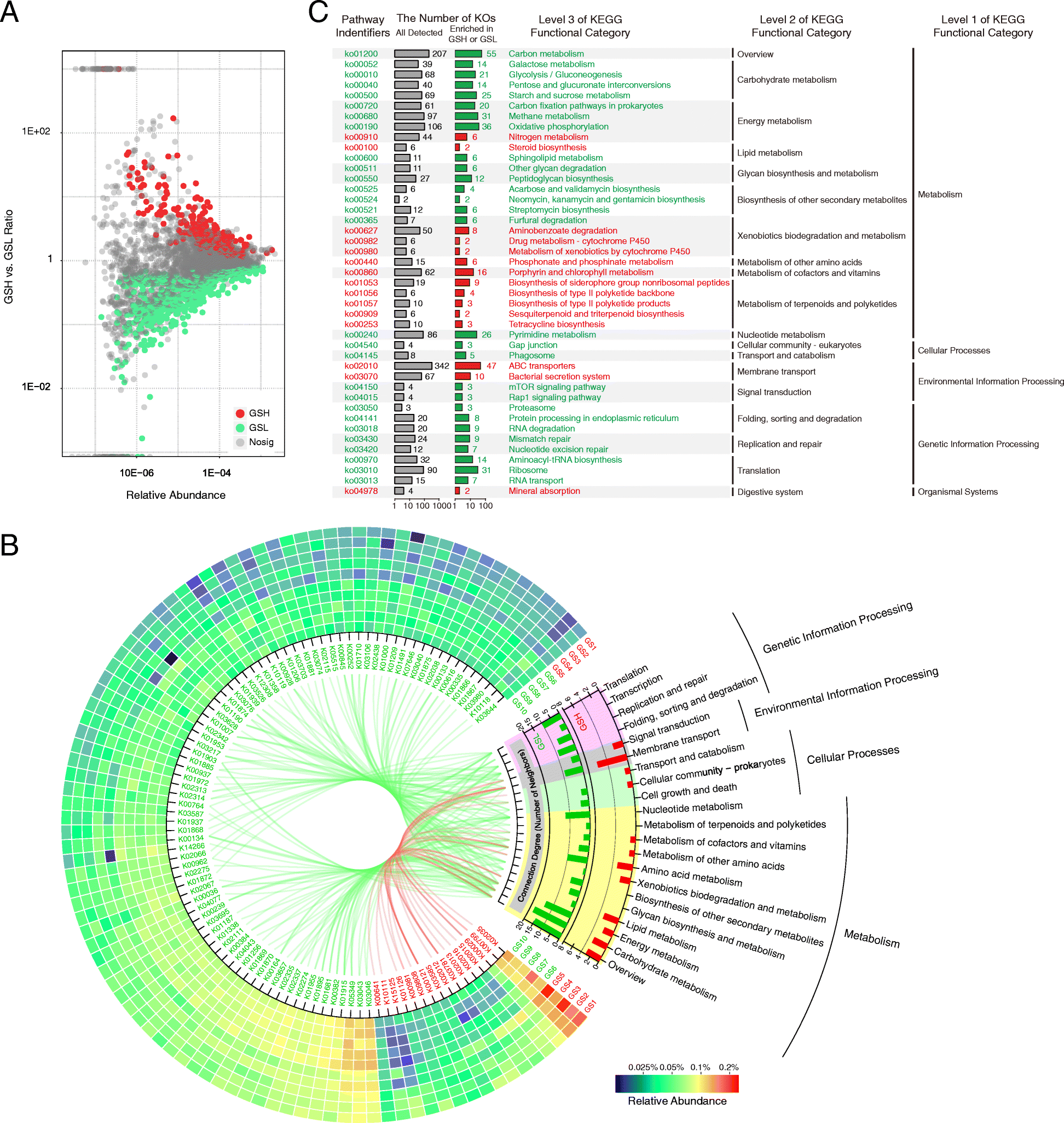This screenshot has width=1064, height=1123.
Task: Click 'Methane metabolism' pathway name
Action: [548, 116]
